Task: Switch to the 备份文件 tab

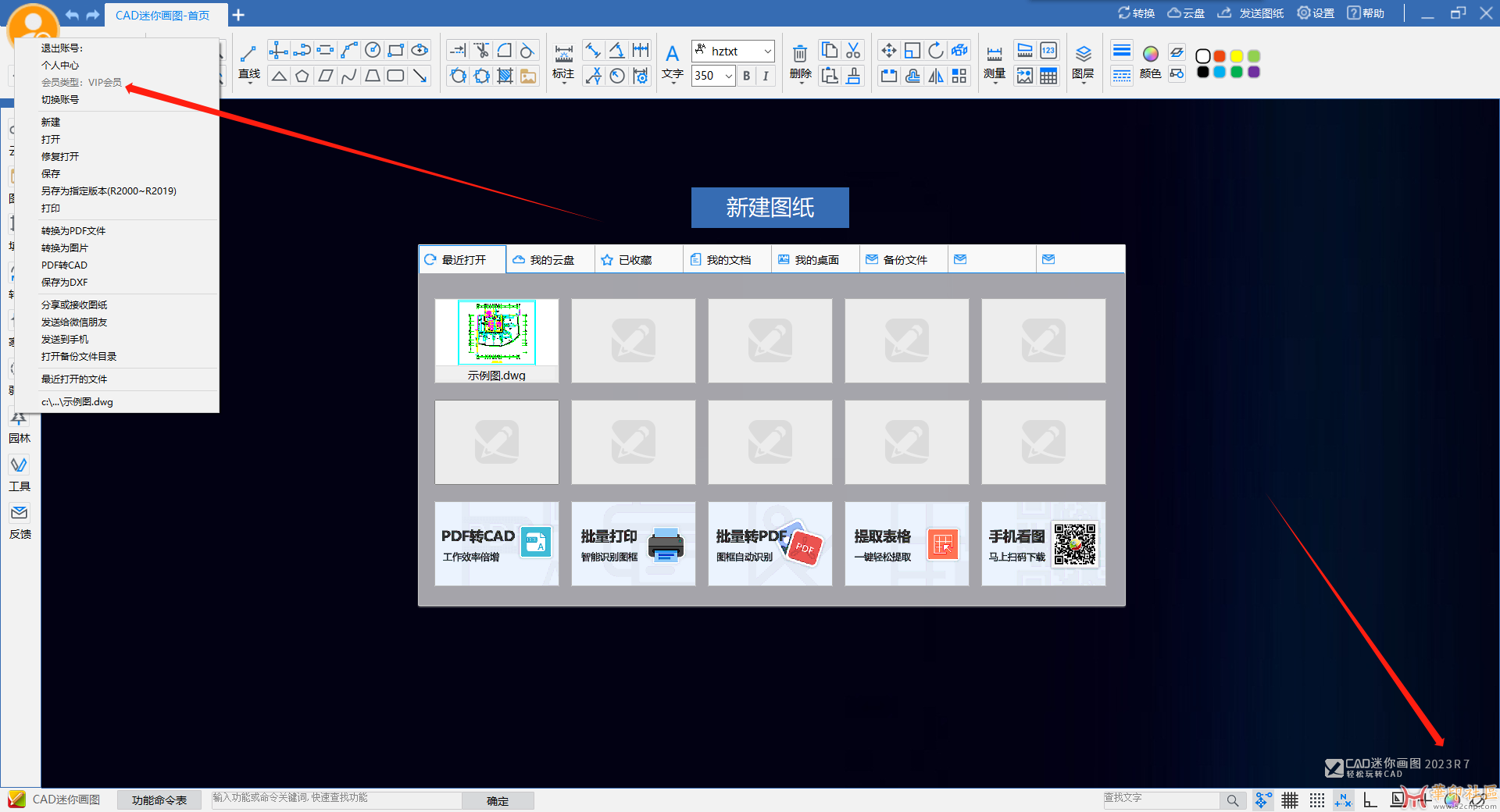Action: pos(904,260)
